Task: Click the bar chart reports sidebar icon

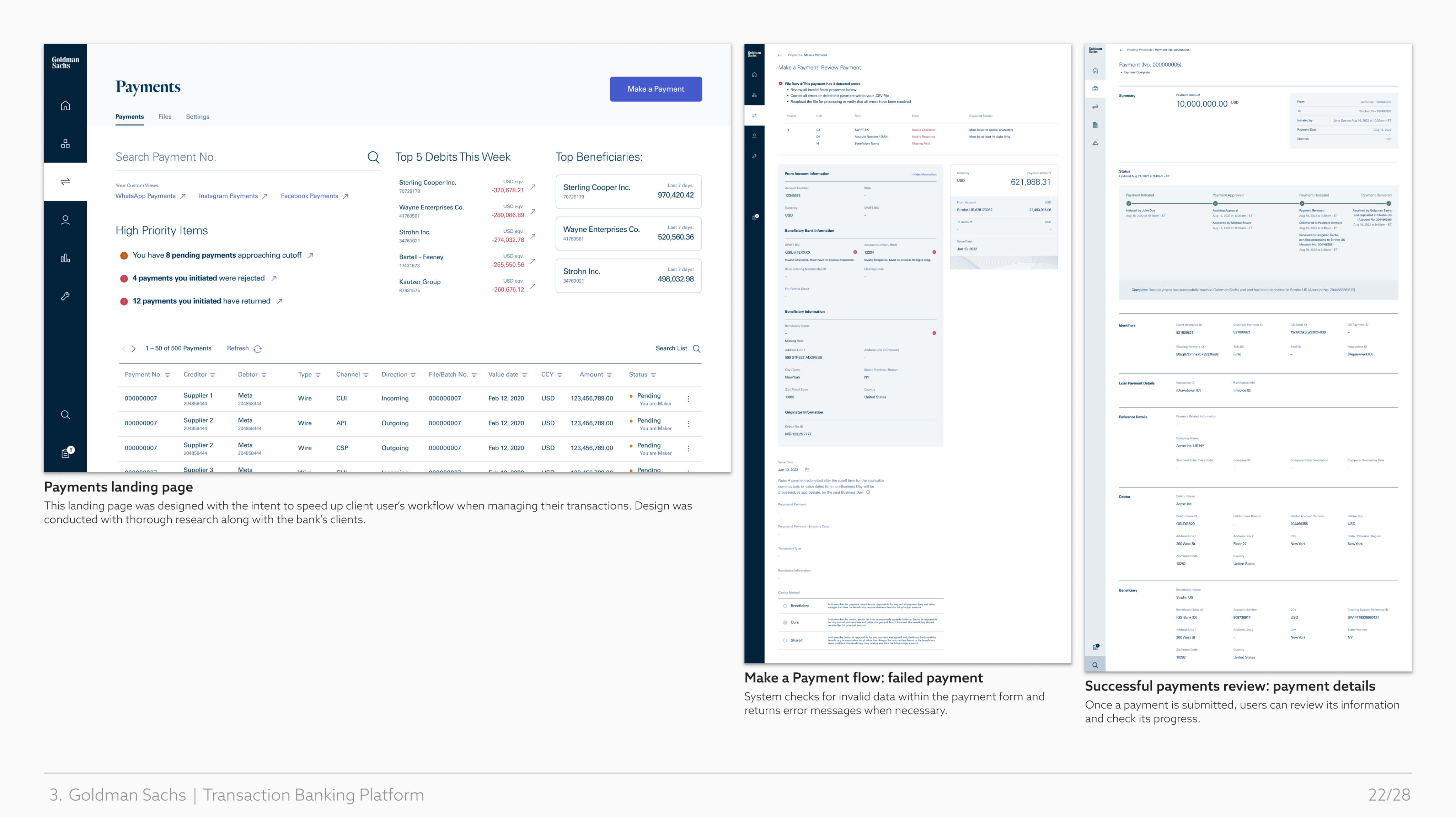Action: [x=65, y=258]
